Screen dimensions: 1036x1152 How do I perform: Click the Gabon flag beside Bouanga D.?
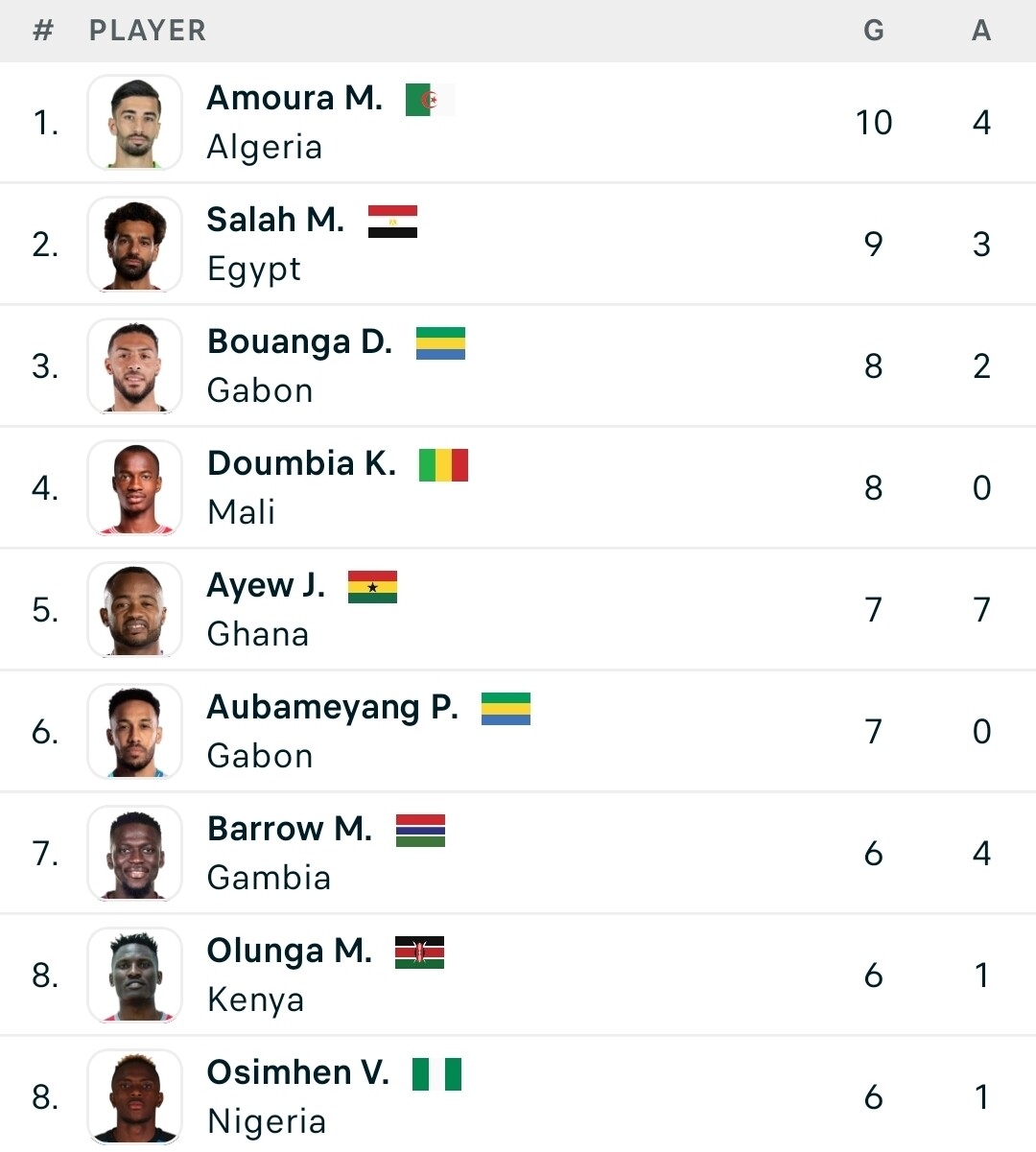click(440, 343)
